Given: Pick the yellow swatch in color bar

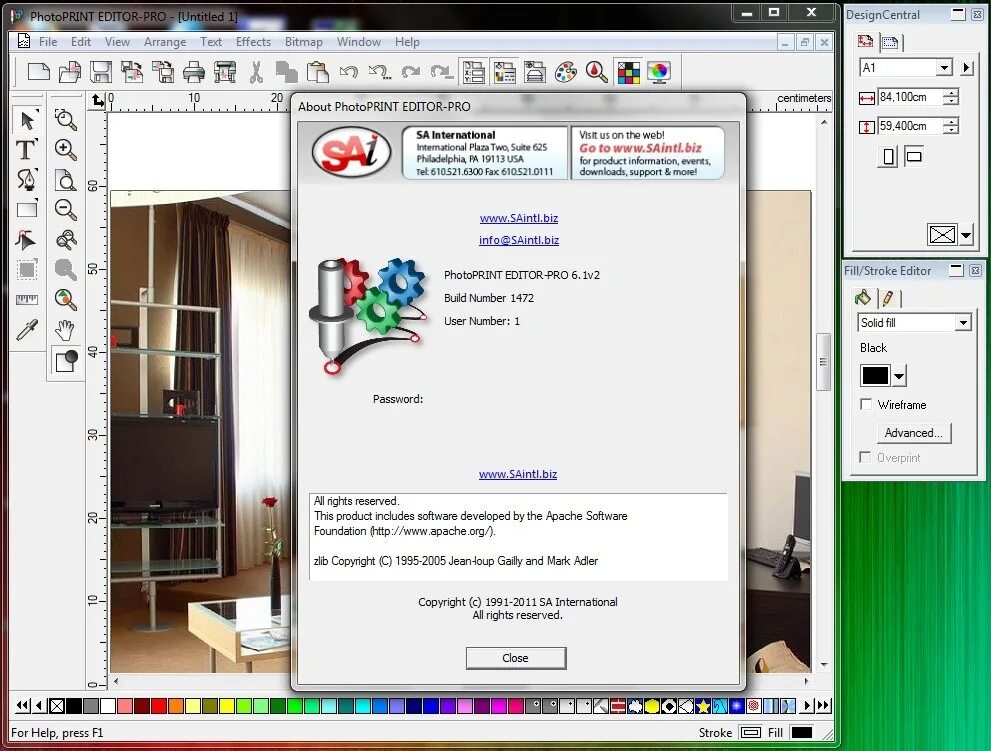Looking at the screenshot, I should (x=228, y=705).
